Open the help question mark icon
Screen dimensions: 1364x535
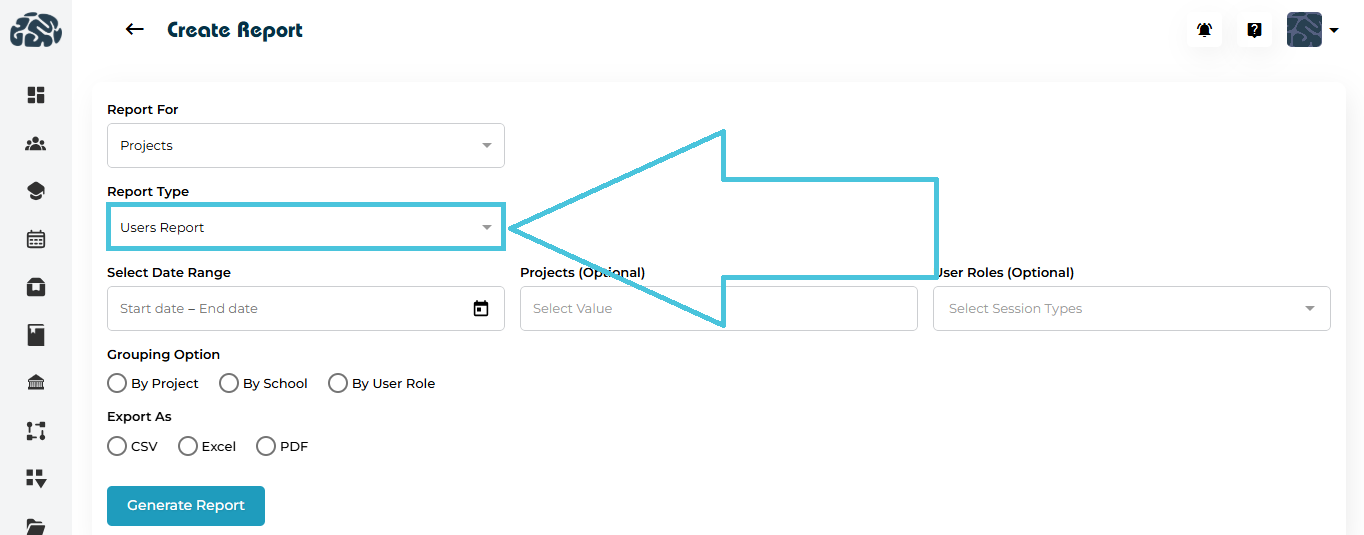coord(1254,30)
